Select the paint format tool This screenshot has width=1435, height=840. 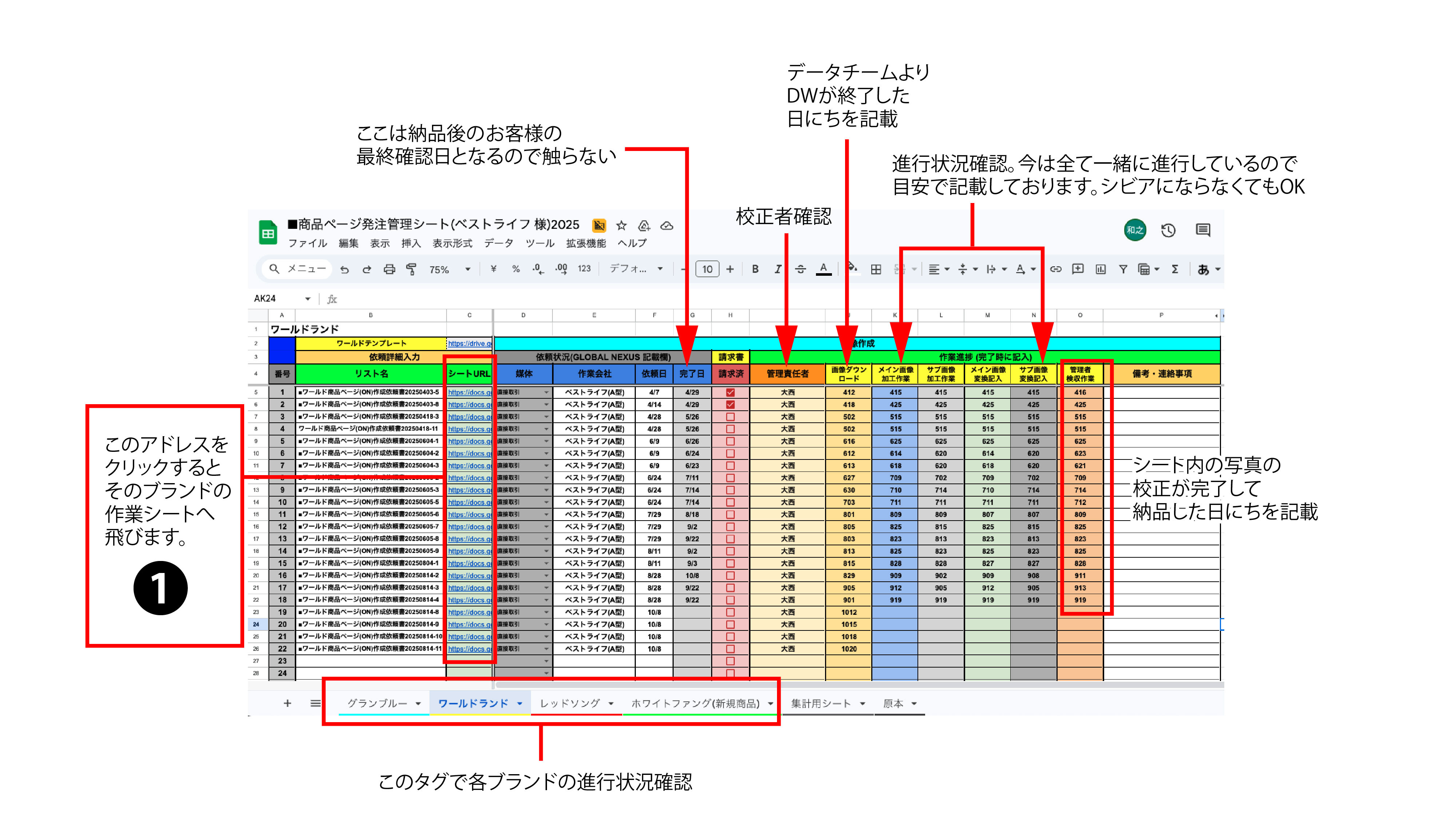tap(411, 269)
